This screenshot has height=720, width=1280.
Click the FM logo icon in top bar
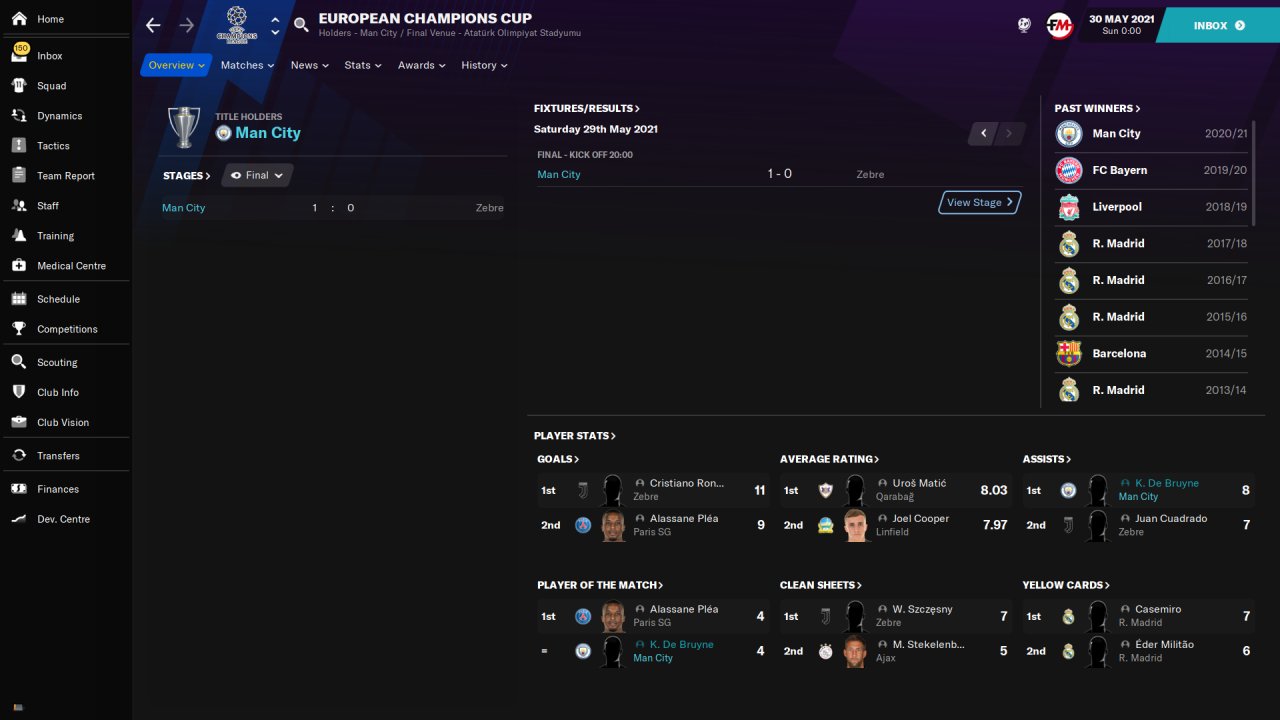coord(1059,25)
